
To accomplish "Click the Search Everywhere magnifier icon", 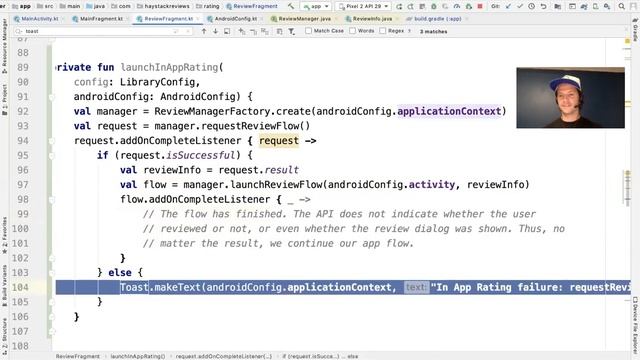I will (x=622, y=6).
